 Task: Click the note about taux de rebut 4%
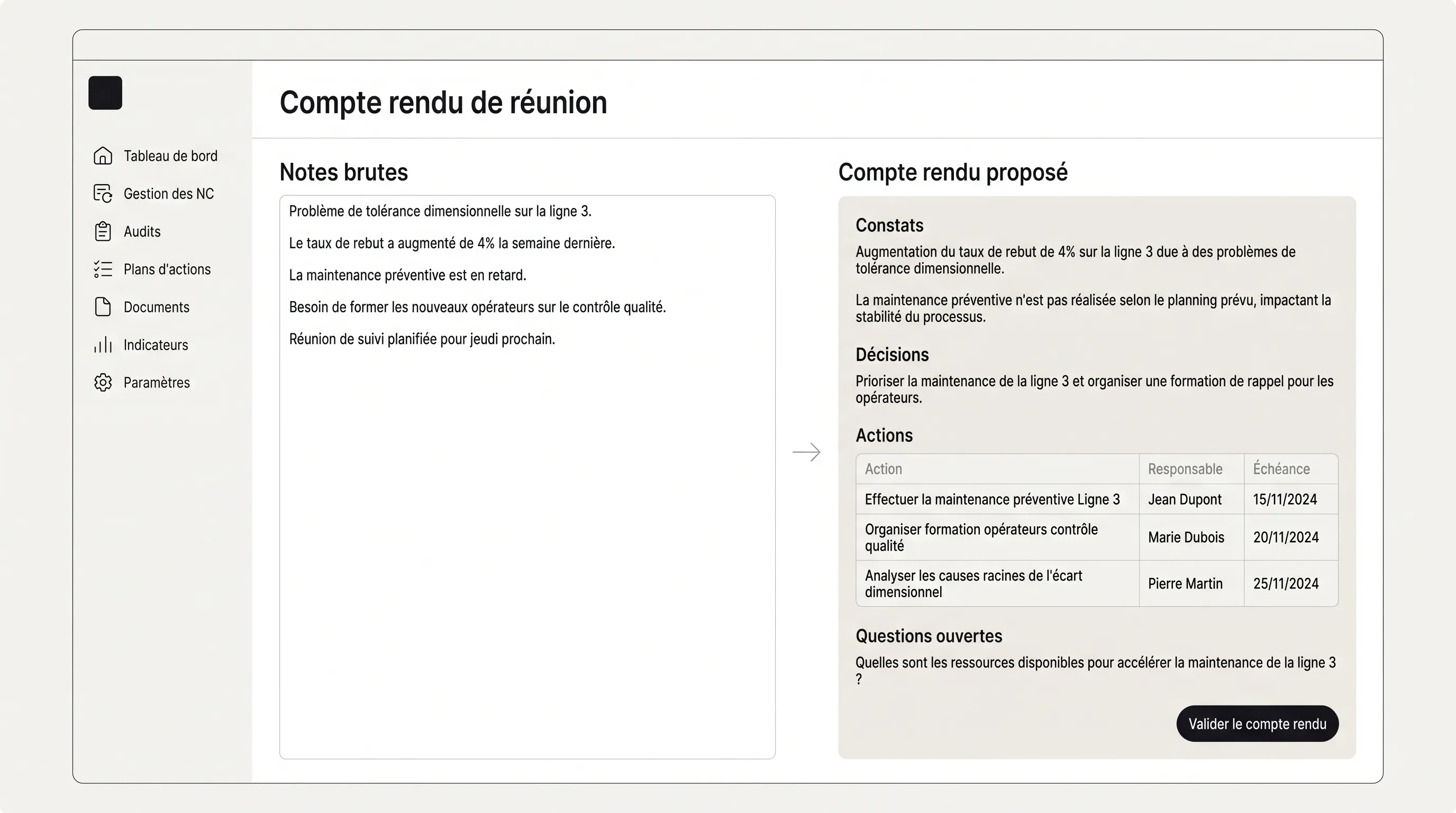pyautogui.click(x=452, y=243)
